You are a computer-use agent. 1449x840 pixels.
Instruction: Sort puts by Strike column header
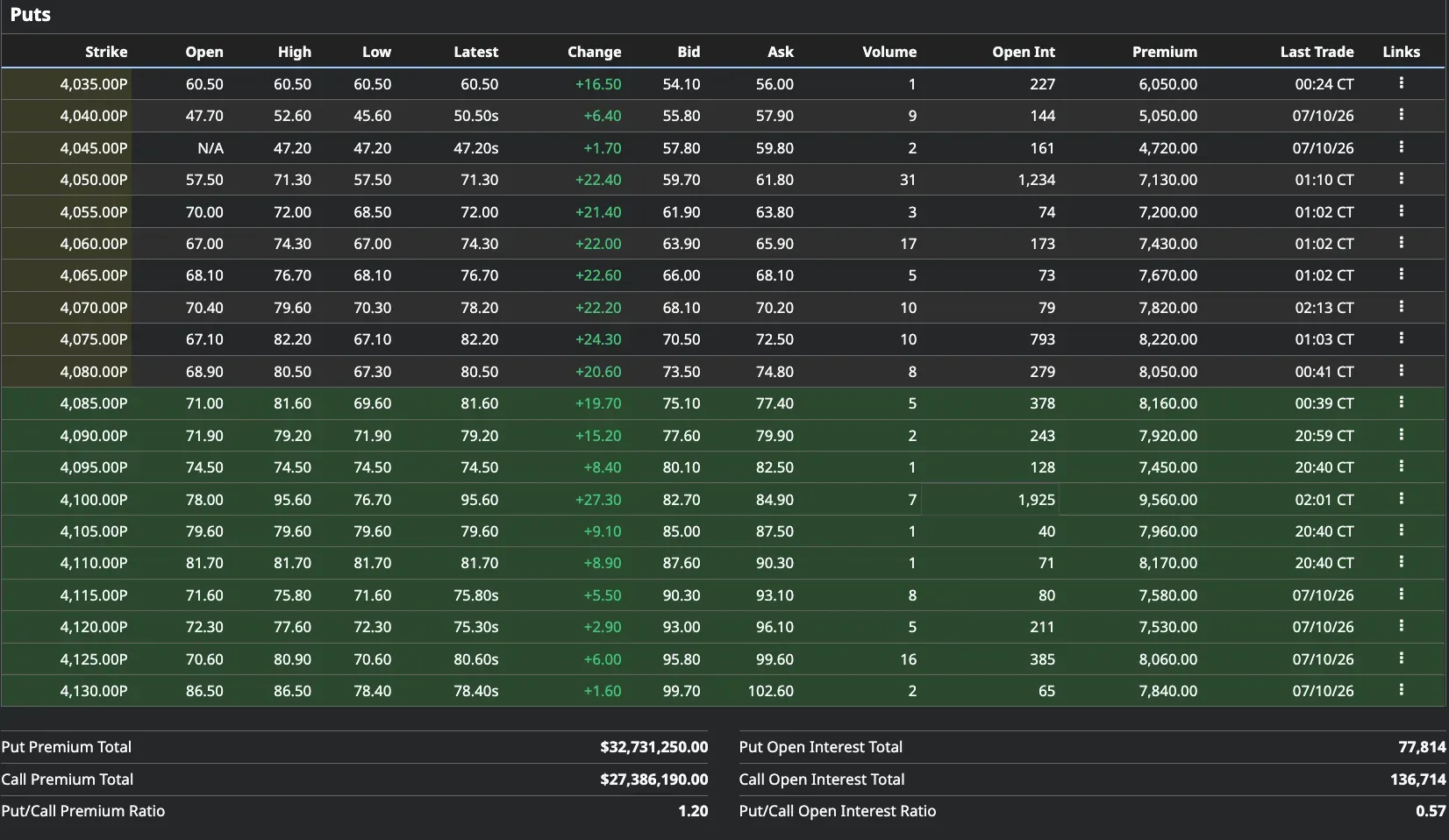pos(106,52)
